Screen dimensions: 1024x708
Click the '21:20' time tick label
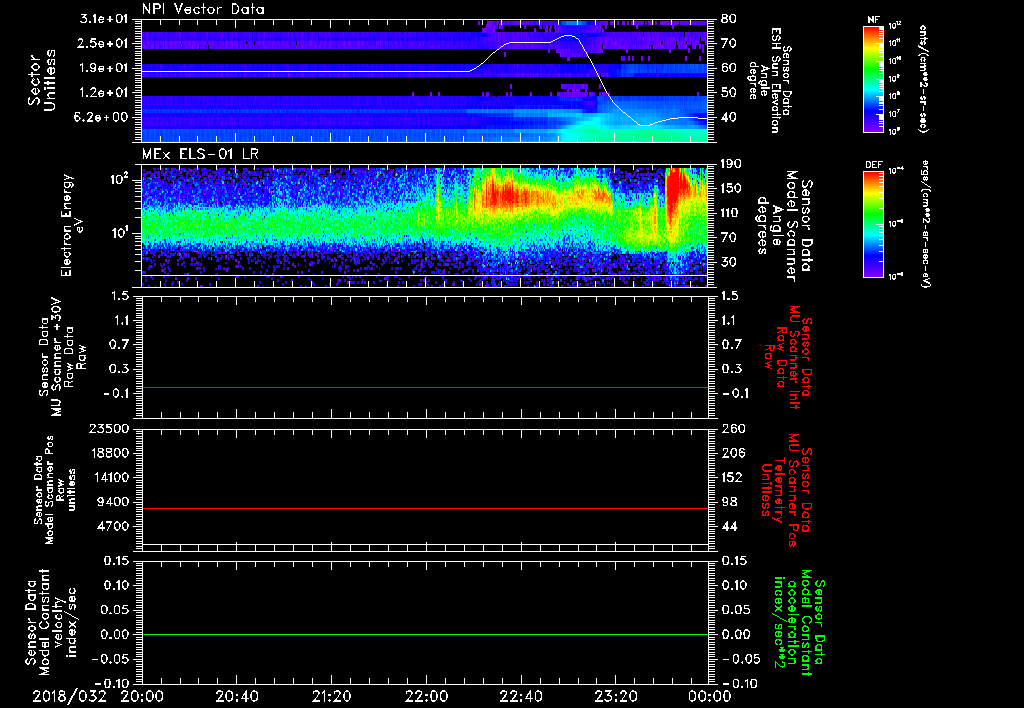click(x=332, y=696)
